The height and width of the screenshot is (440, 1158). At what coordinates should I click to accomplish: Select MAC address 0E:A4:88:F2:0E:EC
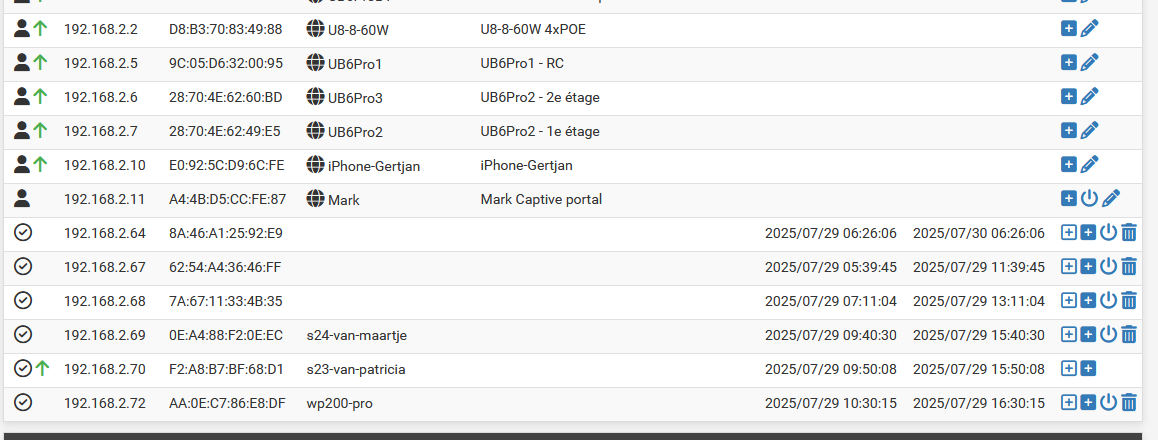point(226,335)
